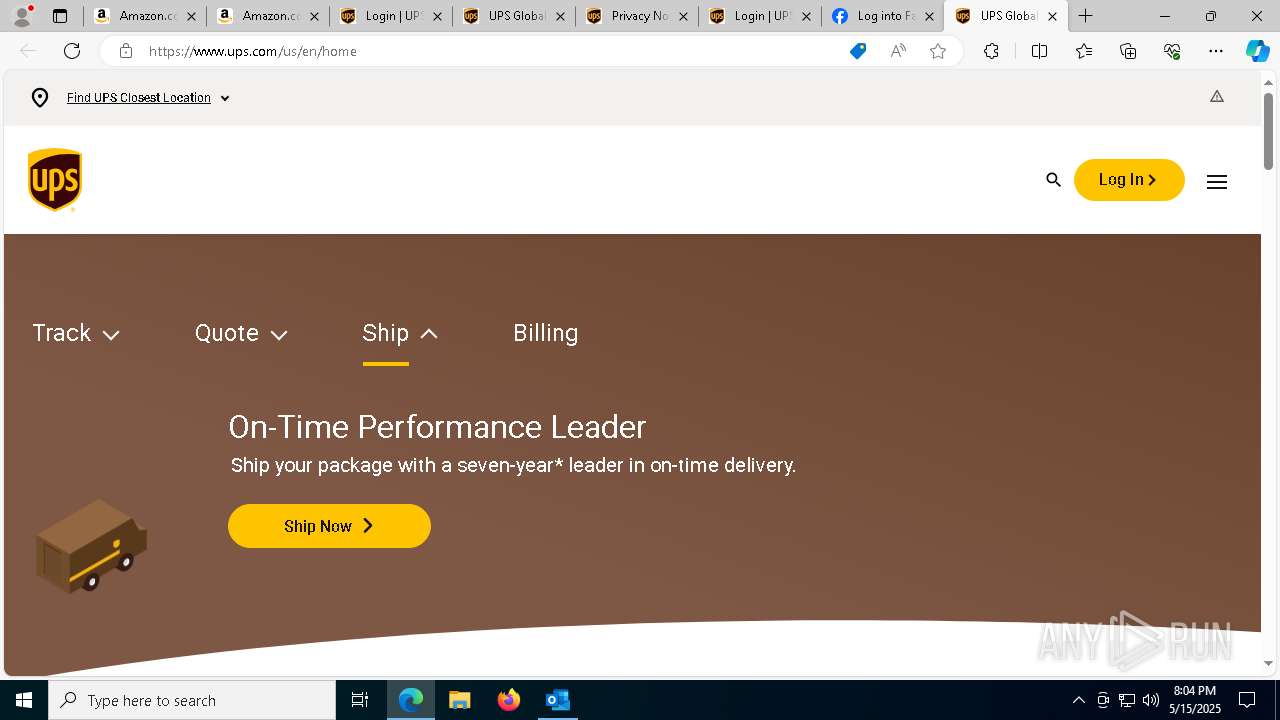
Task: Expand Find UPS Closest Location dropdown
Action: point(148,98)
